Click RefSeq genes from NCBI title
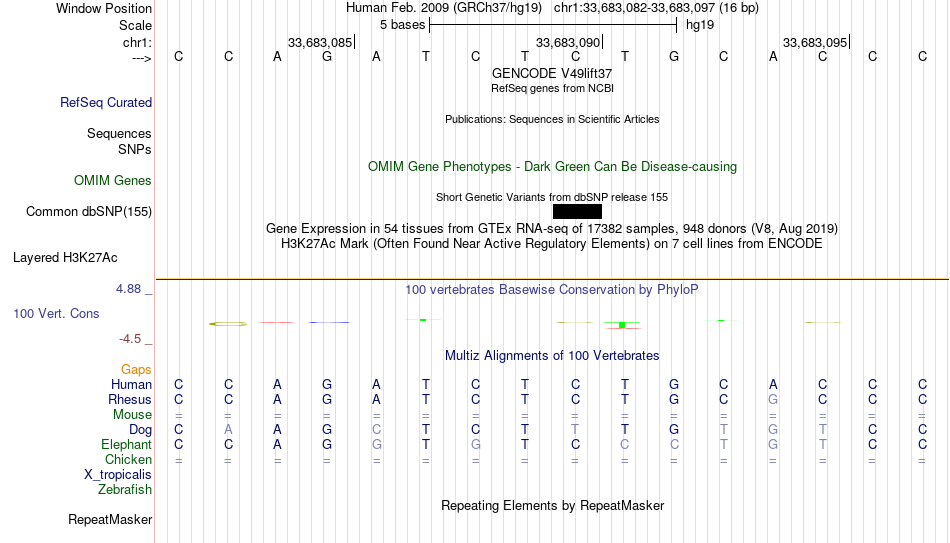 552,88
